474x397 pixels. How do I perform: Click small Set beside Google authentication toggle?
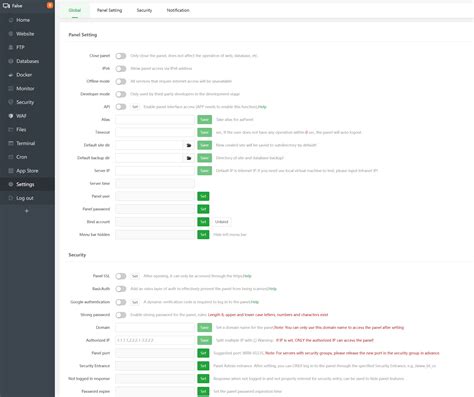click(135, 302)
